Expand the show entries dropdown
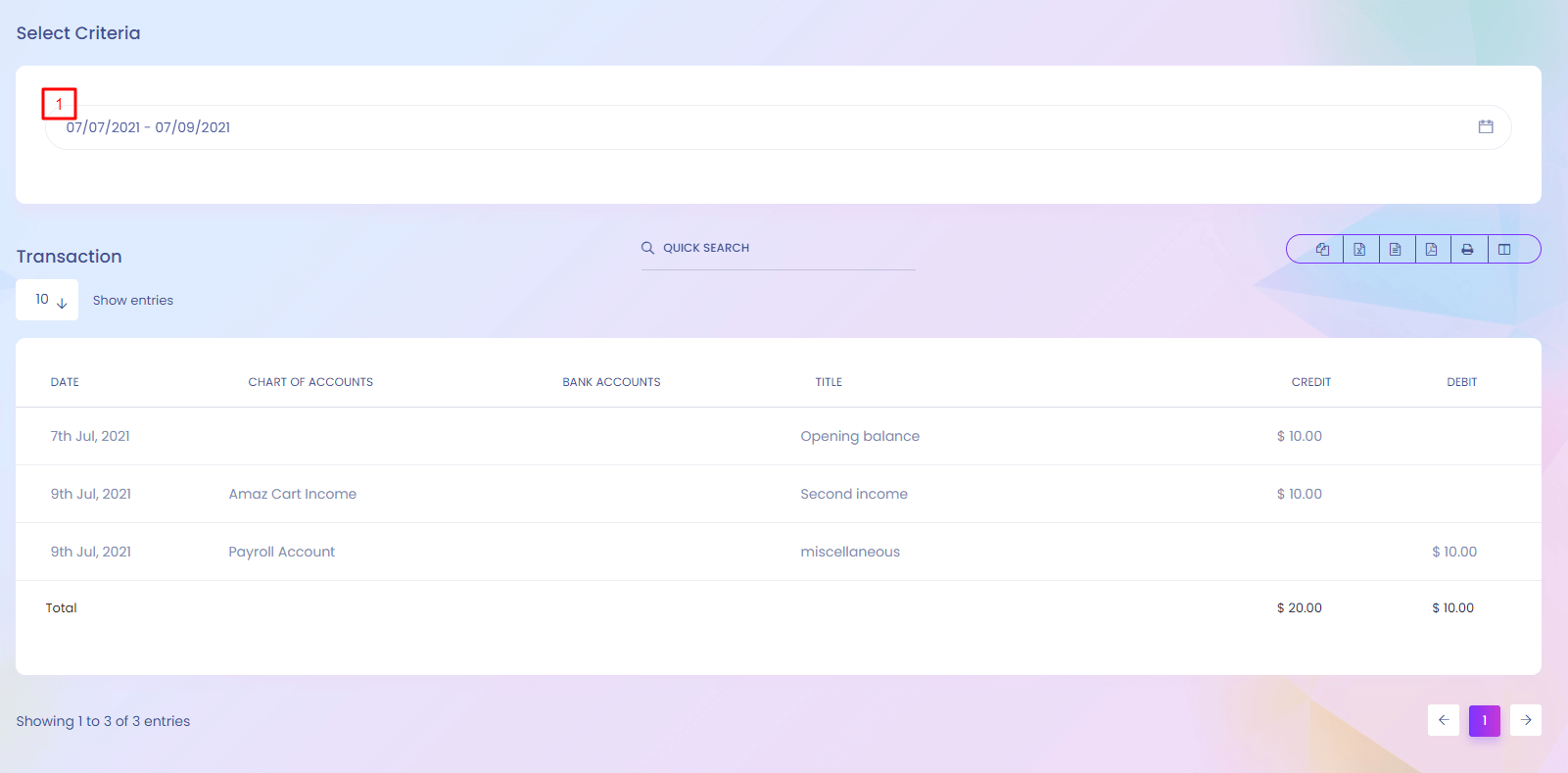The image size is (1568, 773). coord(47,300)
